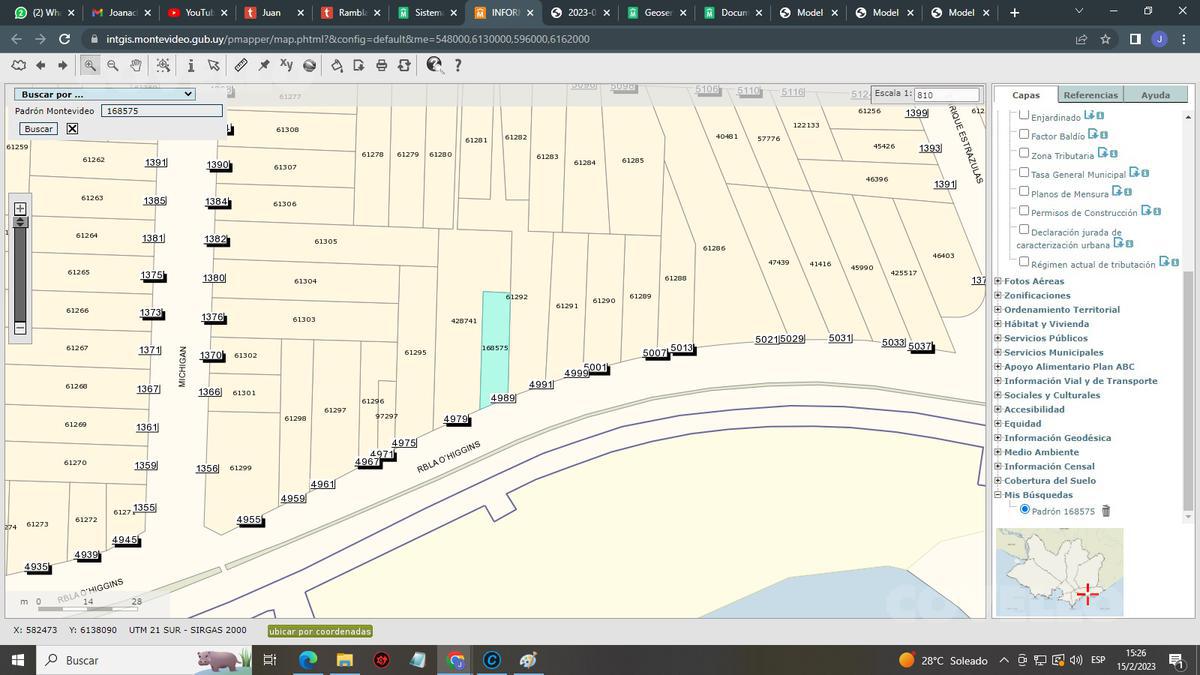
Task: Select the measure ruler tool
Action: [x=241, y=65]
